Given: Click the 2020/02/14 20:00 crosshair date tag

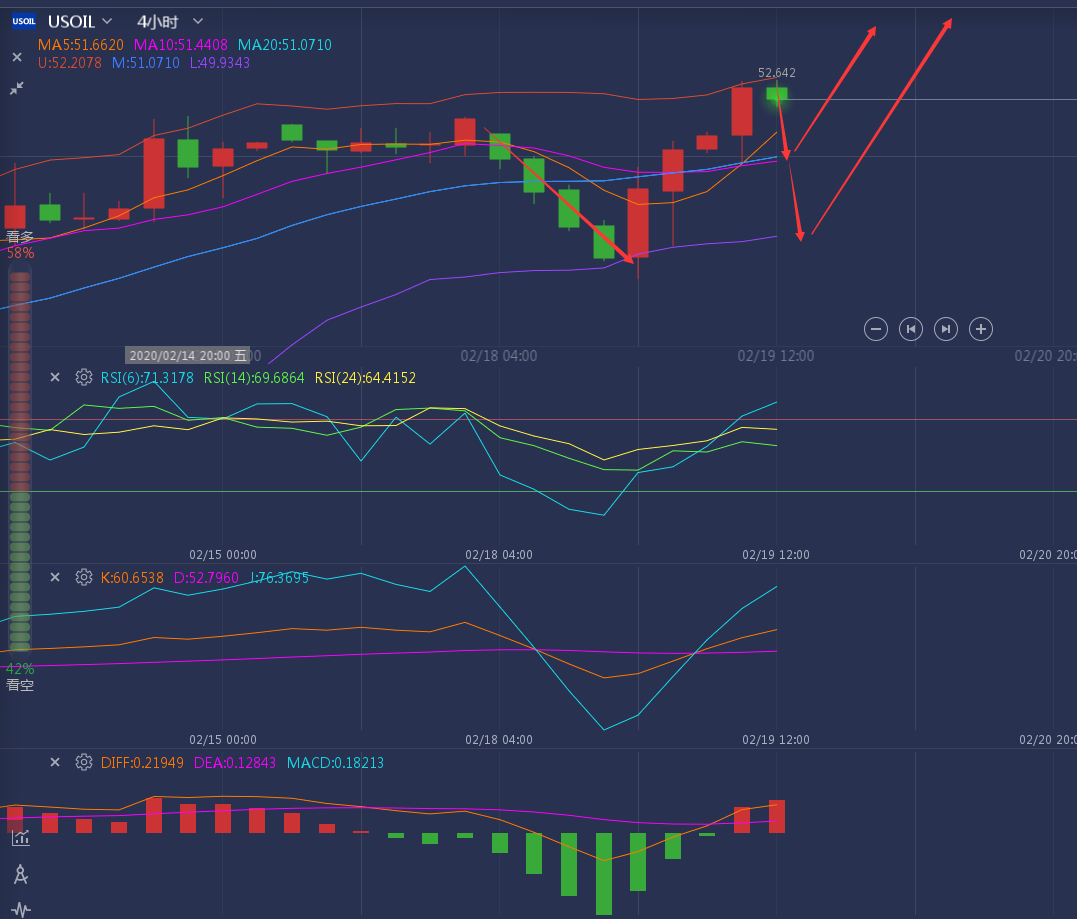Looking at the screenshot, I should click(187, 355).
